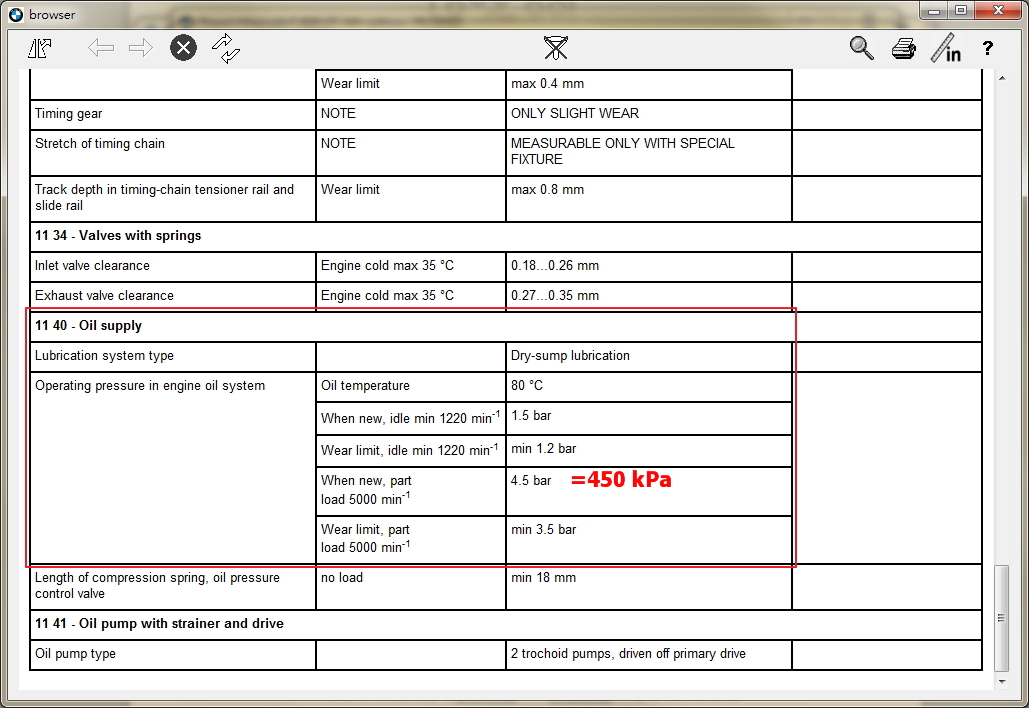Stop loading with the black X button

coord(183,48)
